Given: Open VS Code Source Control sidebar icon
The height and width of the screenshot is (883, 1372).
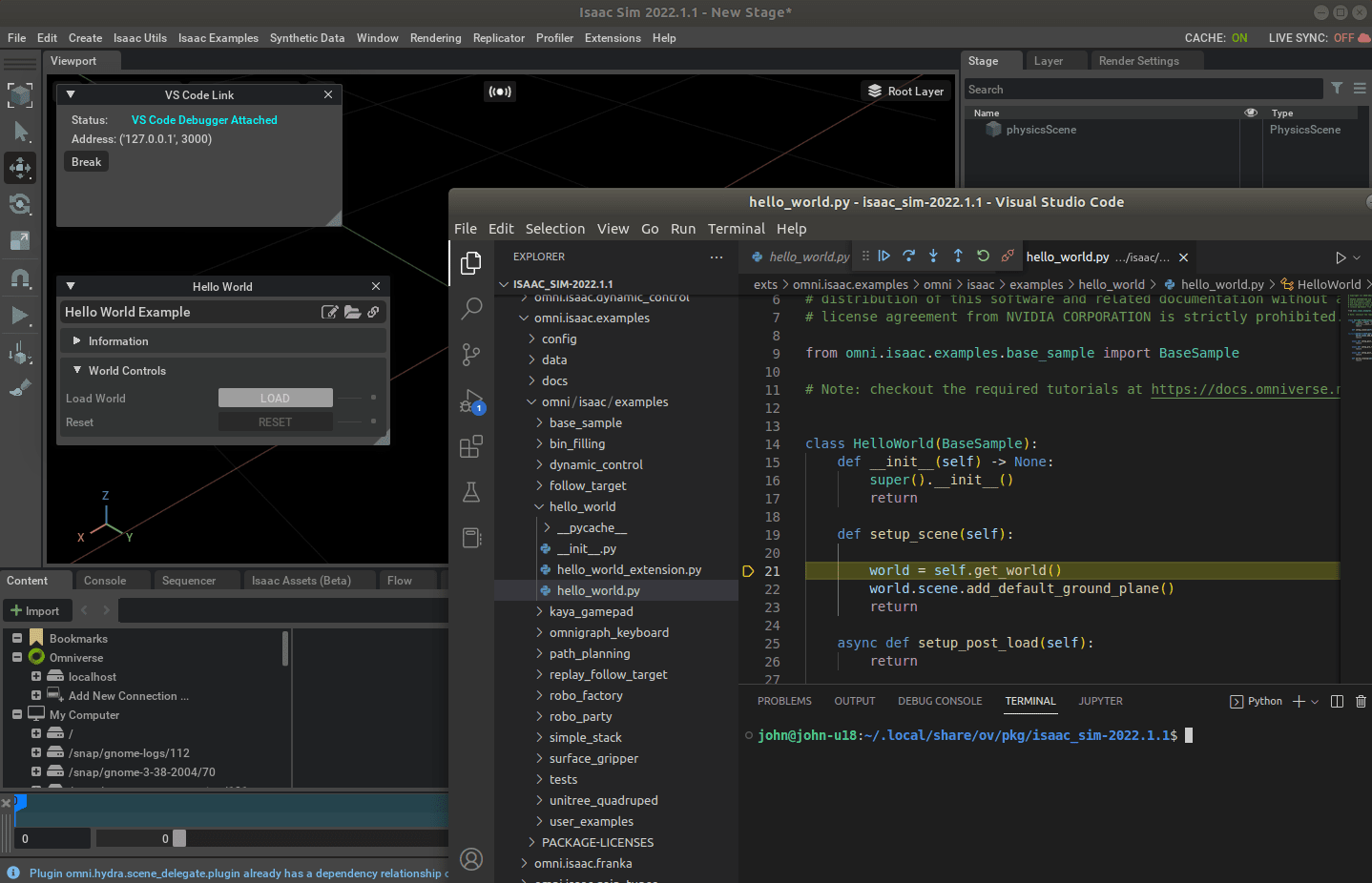Looking at the screenshot, I should click(471, 355).
